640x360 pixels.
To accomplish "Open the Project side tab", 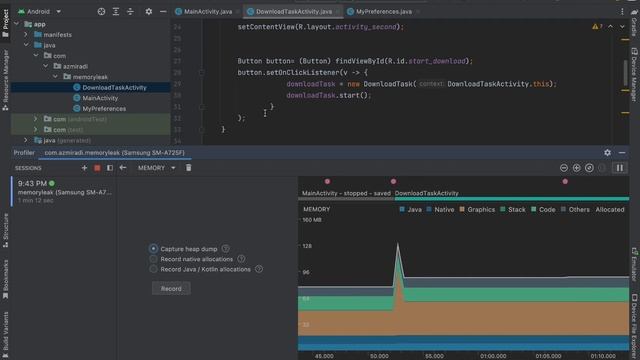I will [x=5, y=24].
